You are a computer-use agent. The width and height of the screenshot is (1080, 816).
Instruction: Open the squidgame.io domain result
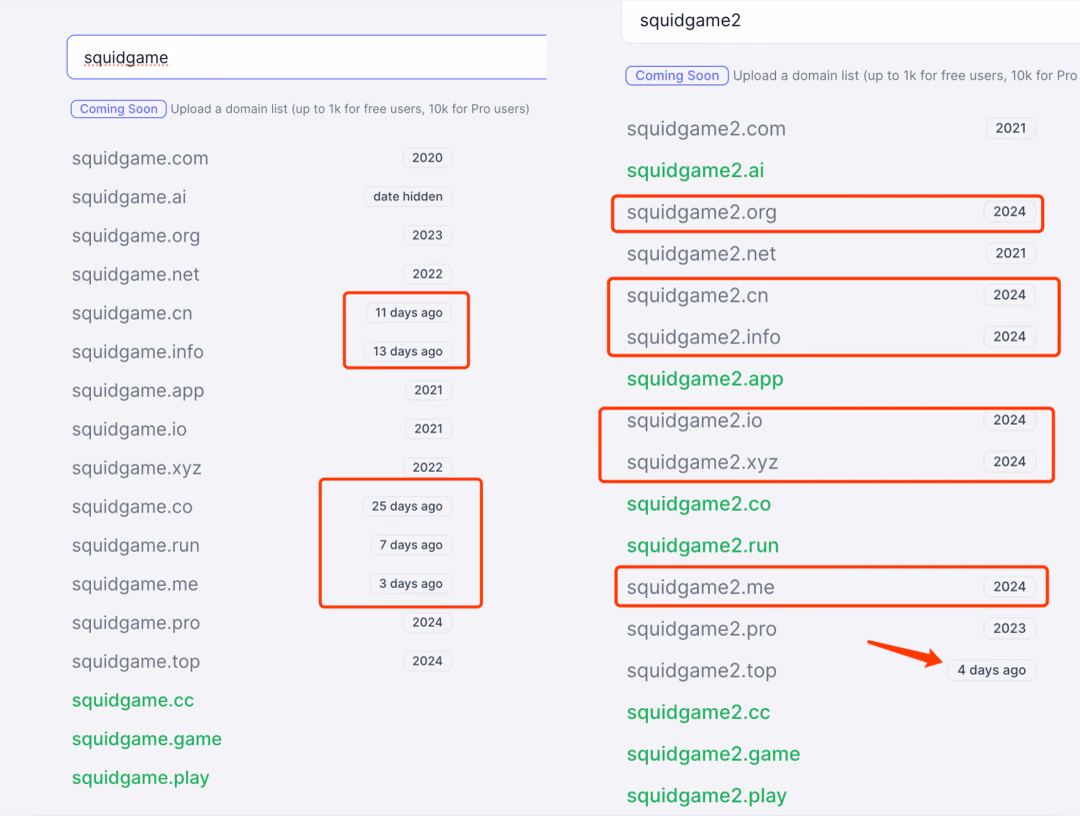click(x=129, y=429)
